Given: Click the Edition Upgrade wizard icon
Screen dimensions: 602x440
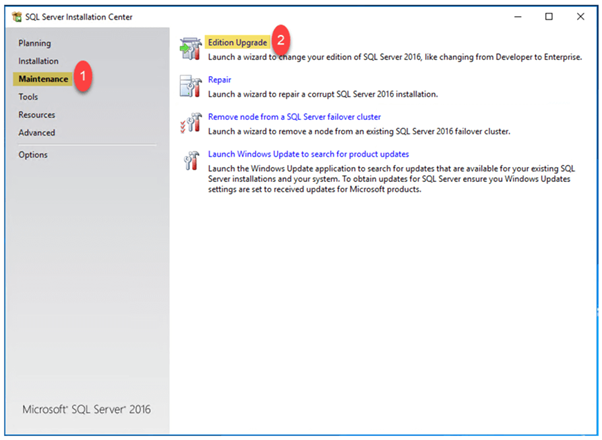Looking at the screenshot, I should click(x=191, y=49).
